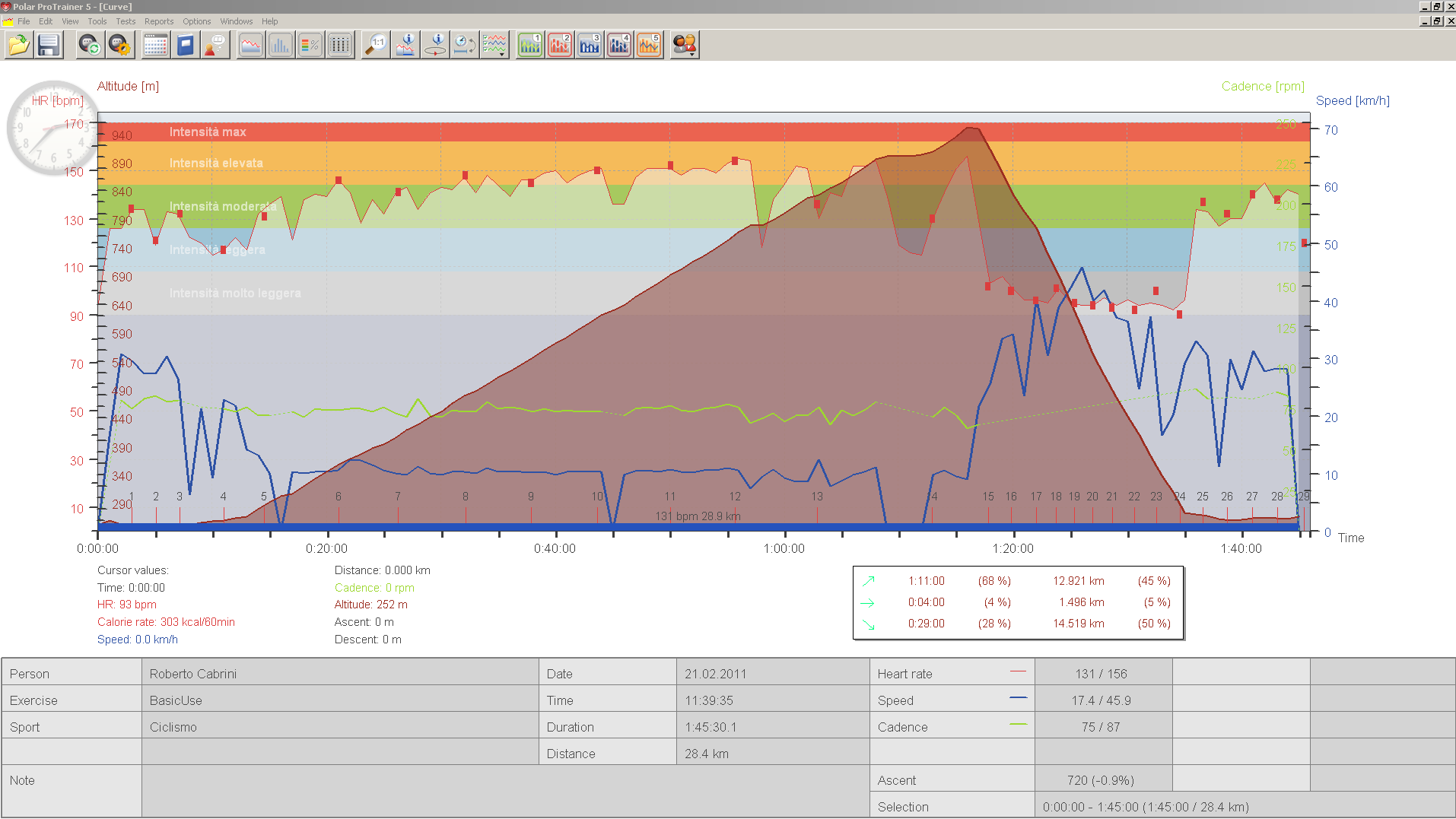Image resolution: width=1456 pixels, height=819 pixels.
Task: Show the curve graph view icon
Action: point(250,46)
